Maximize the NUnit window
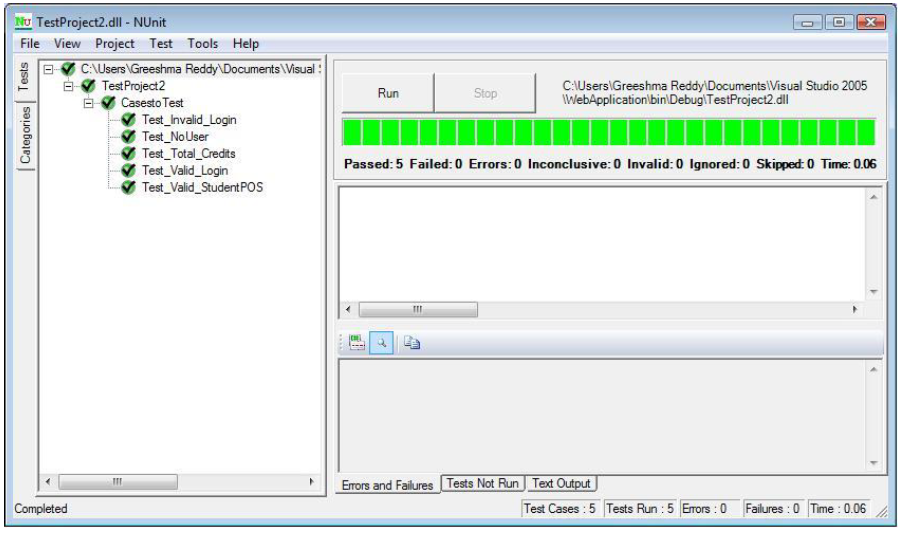Image resolution: width=900 pixels, height=535 pixels. tap(839, 22)
